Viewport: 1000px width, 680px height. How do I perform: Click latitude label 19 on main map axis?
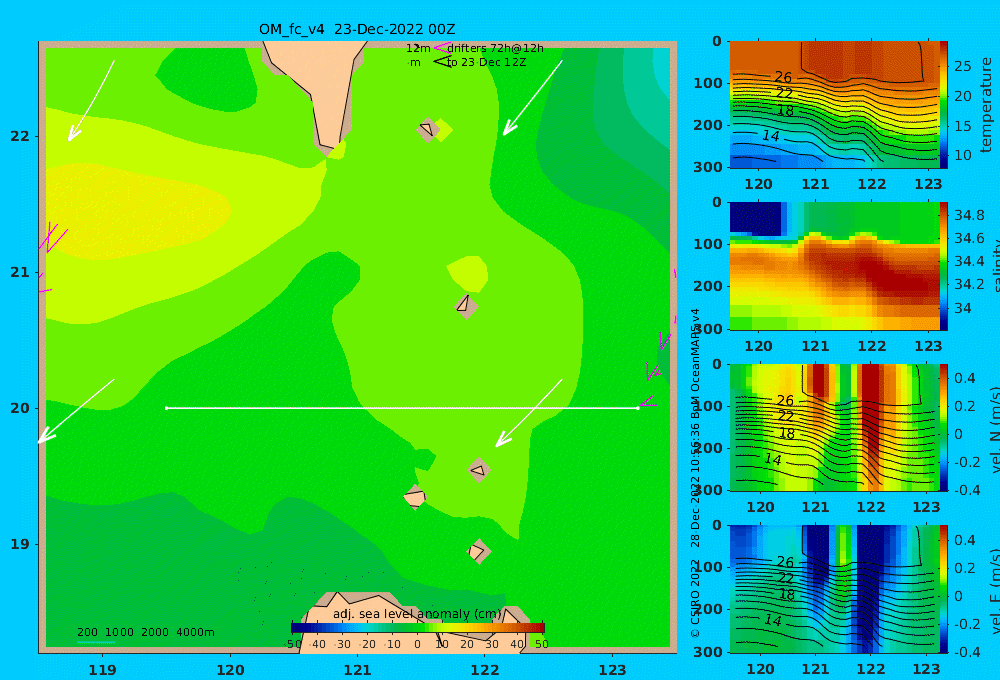point(20,544)
